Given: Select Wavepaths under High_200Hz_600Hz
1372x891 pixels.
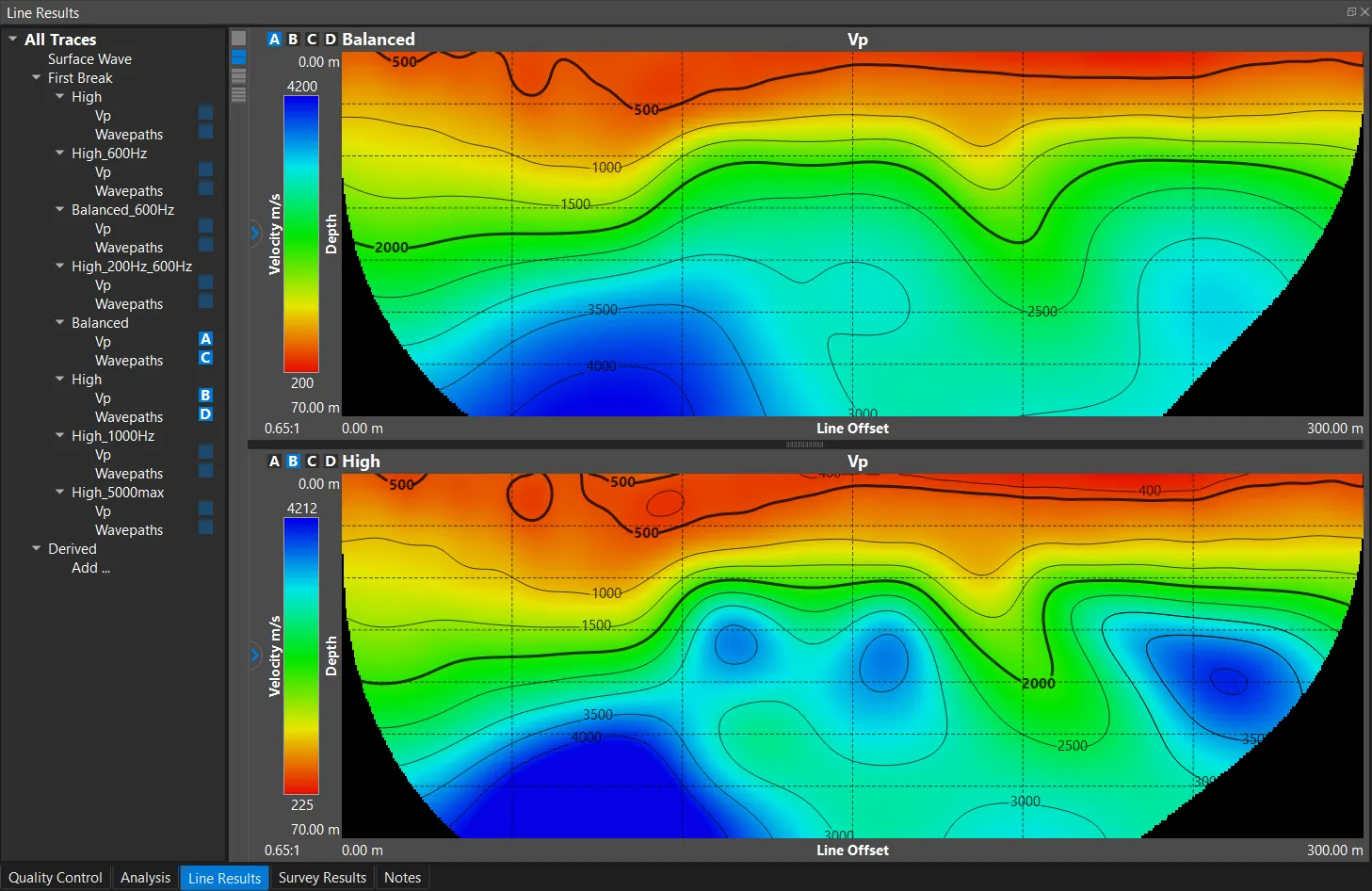Looking at the screenshot, I should 129,303.
